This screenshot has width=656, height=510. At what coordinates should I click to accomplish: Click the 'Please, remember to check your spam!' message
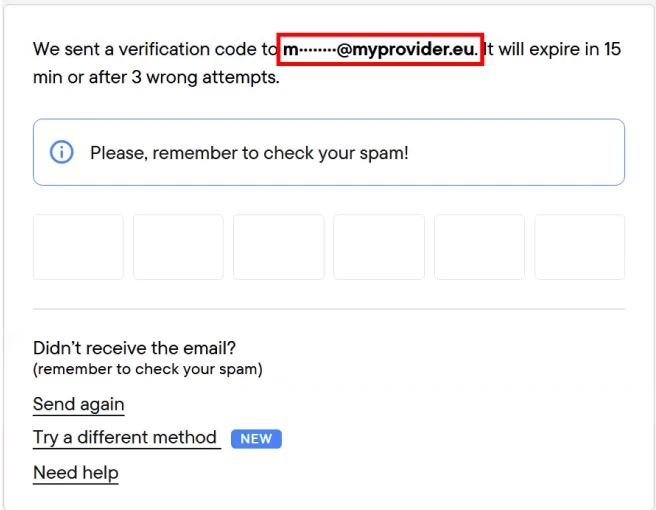pos(249,153)
